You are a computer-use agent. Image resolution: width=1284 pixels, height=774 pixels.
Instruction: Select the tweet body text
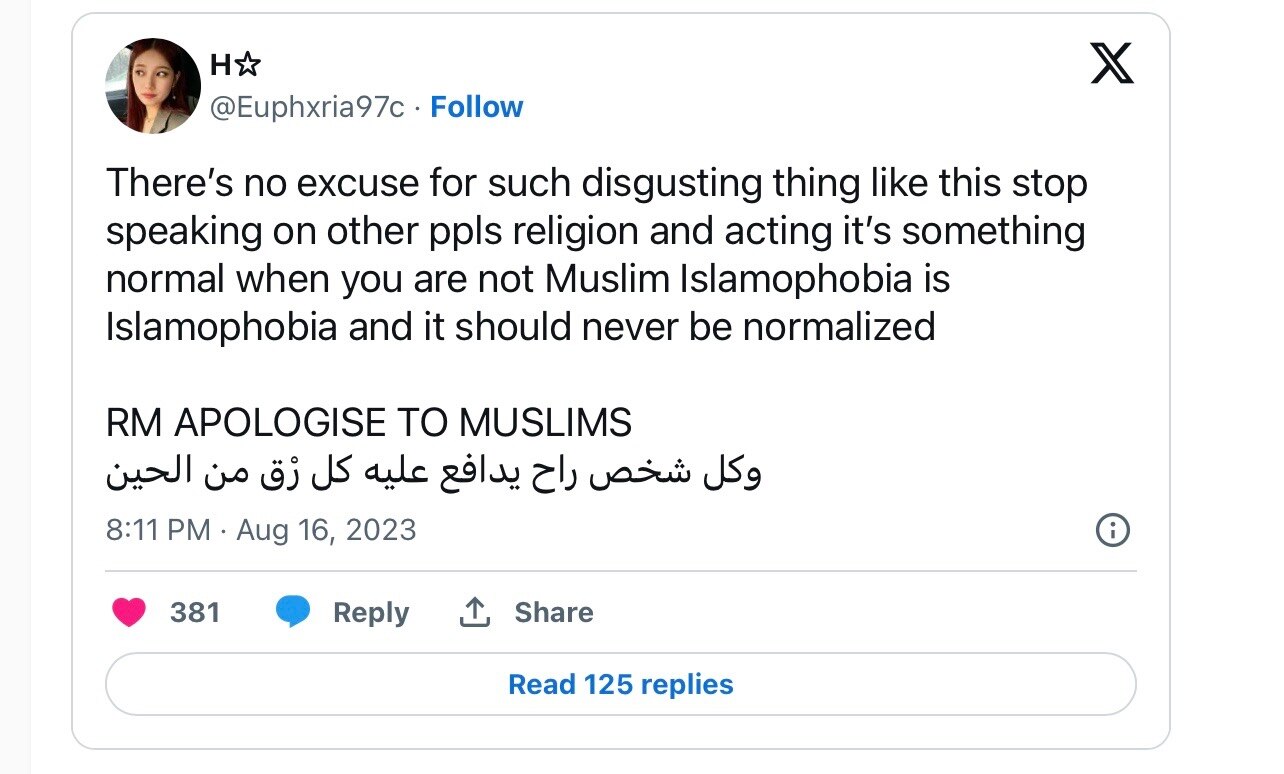(x=597, y=254)
